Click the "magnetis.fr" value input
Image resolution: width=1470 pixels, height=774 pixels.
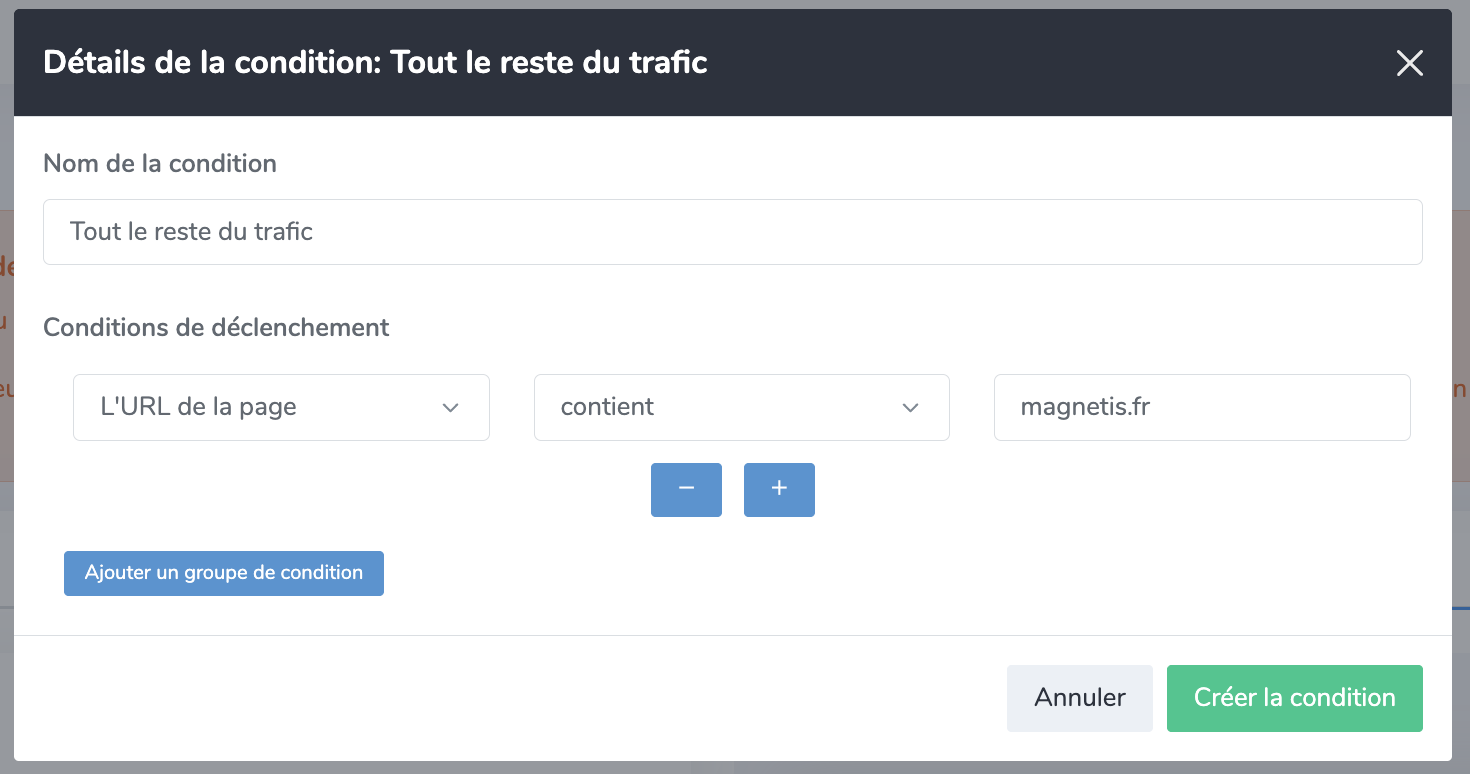(1201, 407)
